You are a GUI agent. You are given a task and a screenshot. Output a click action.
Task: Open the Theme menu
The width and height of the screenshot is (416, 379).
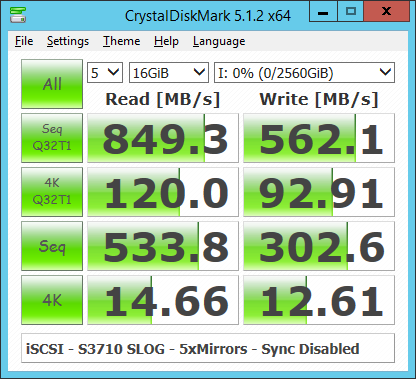click(121, 41)
